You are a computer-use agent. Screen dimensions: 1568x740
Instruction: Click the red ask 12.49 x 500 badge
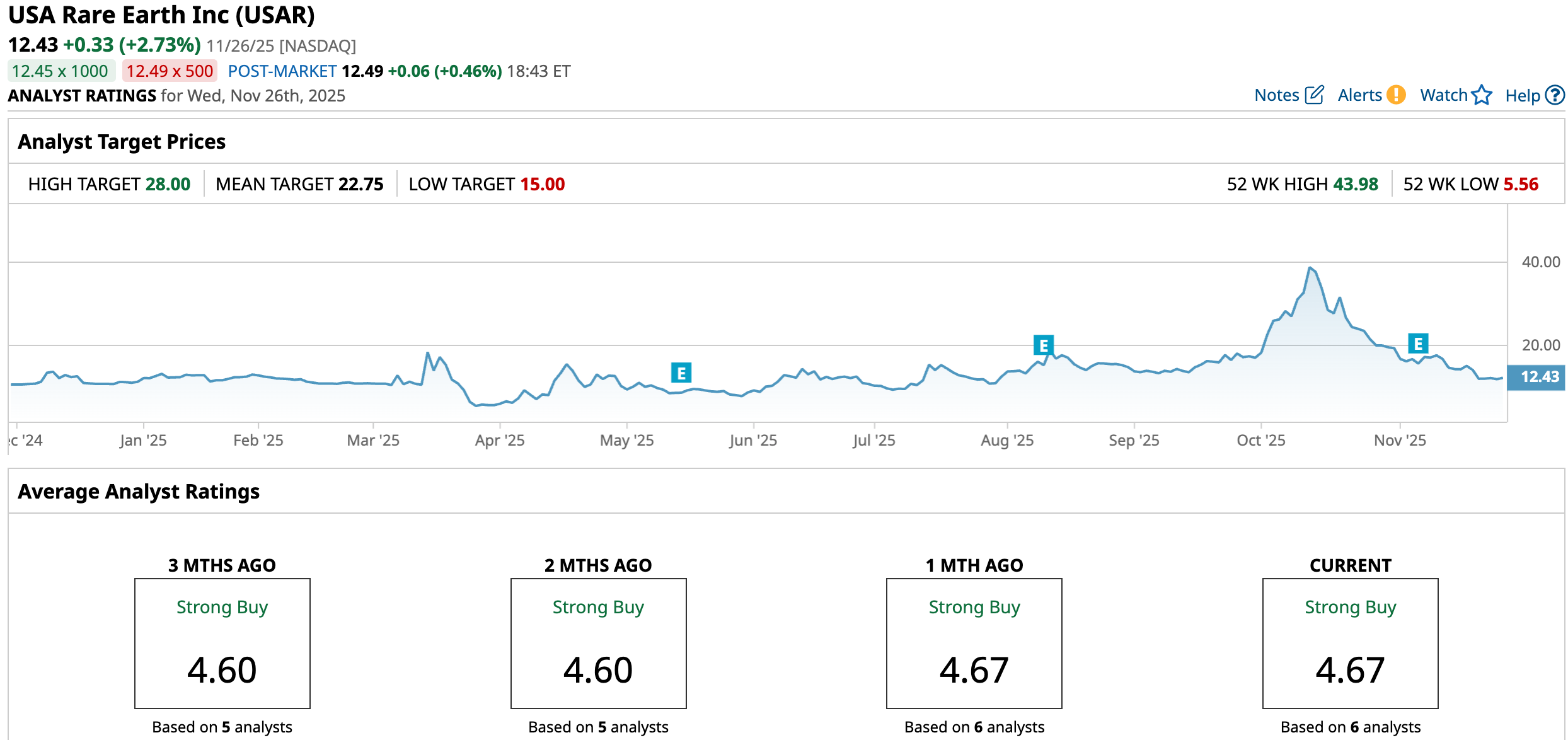coord(170,71)
